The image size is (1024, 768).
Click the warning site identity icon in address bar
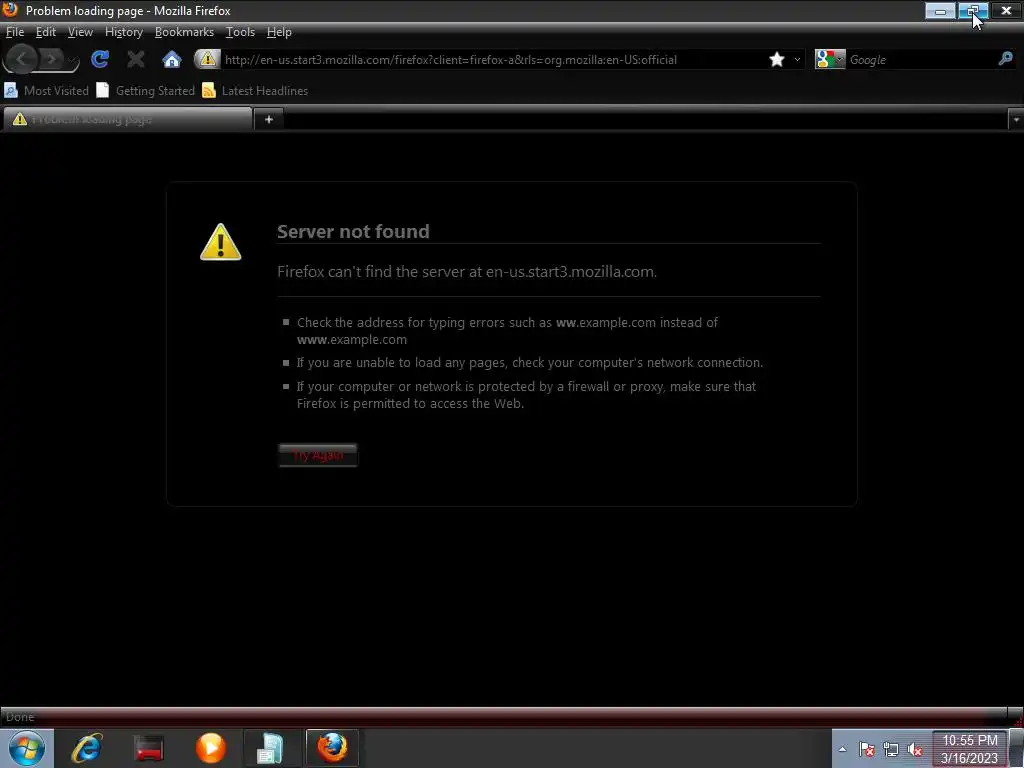207,59
